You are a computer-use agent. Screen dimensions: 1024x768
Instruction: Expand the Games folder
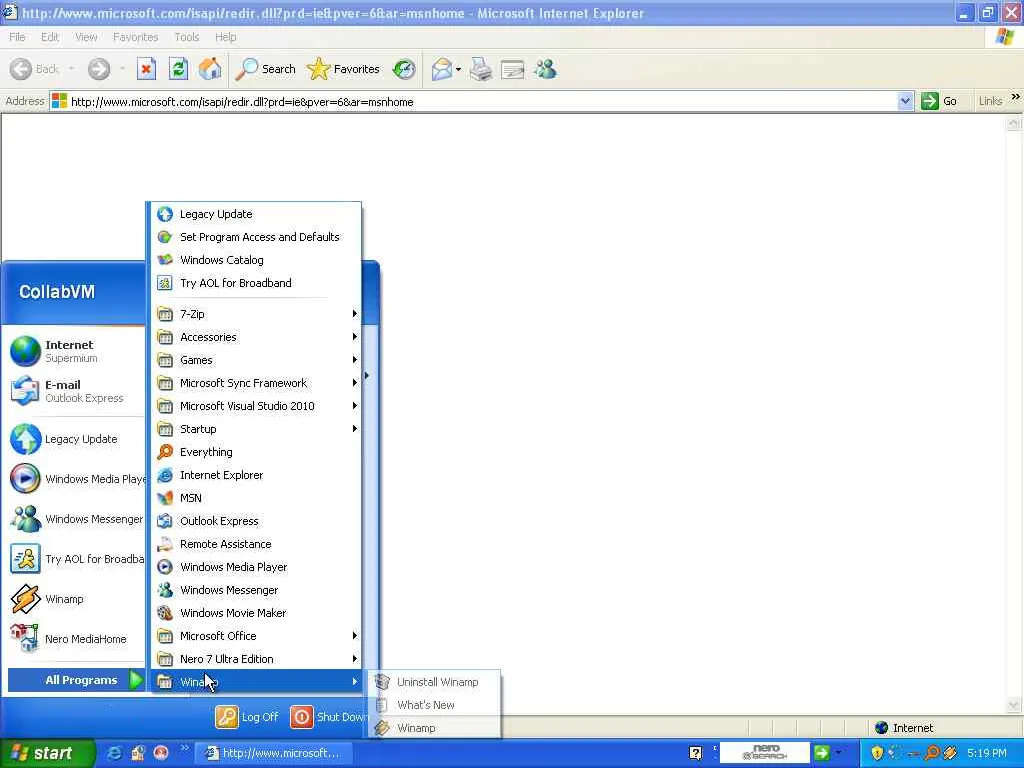[x=257, y=360]
